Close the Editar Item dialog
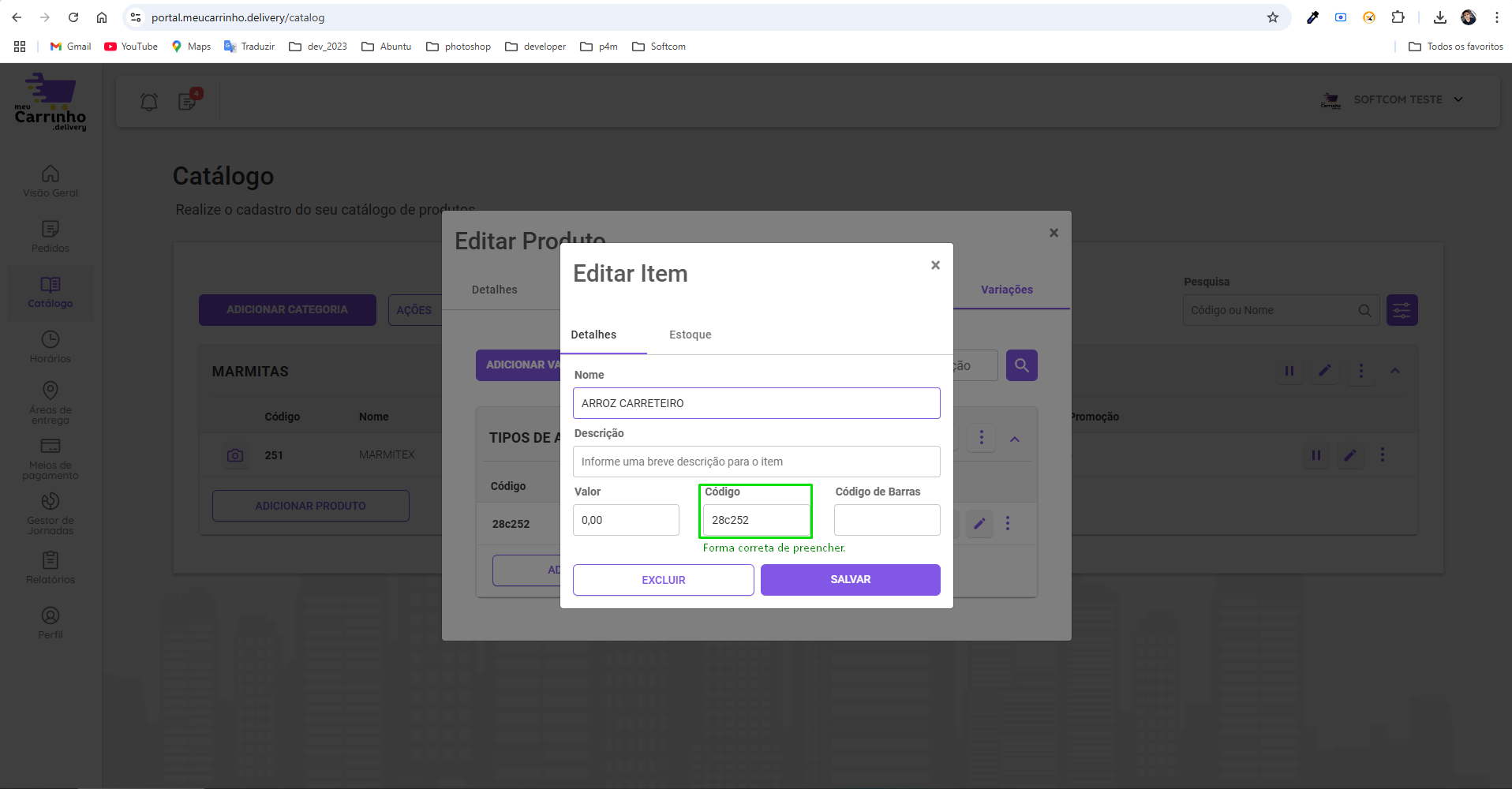The image size is (1512, 789). point(935,265)
